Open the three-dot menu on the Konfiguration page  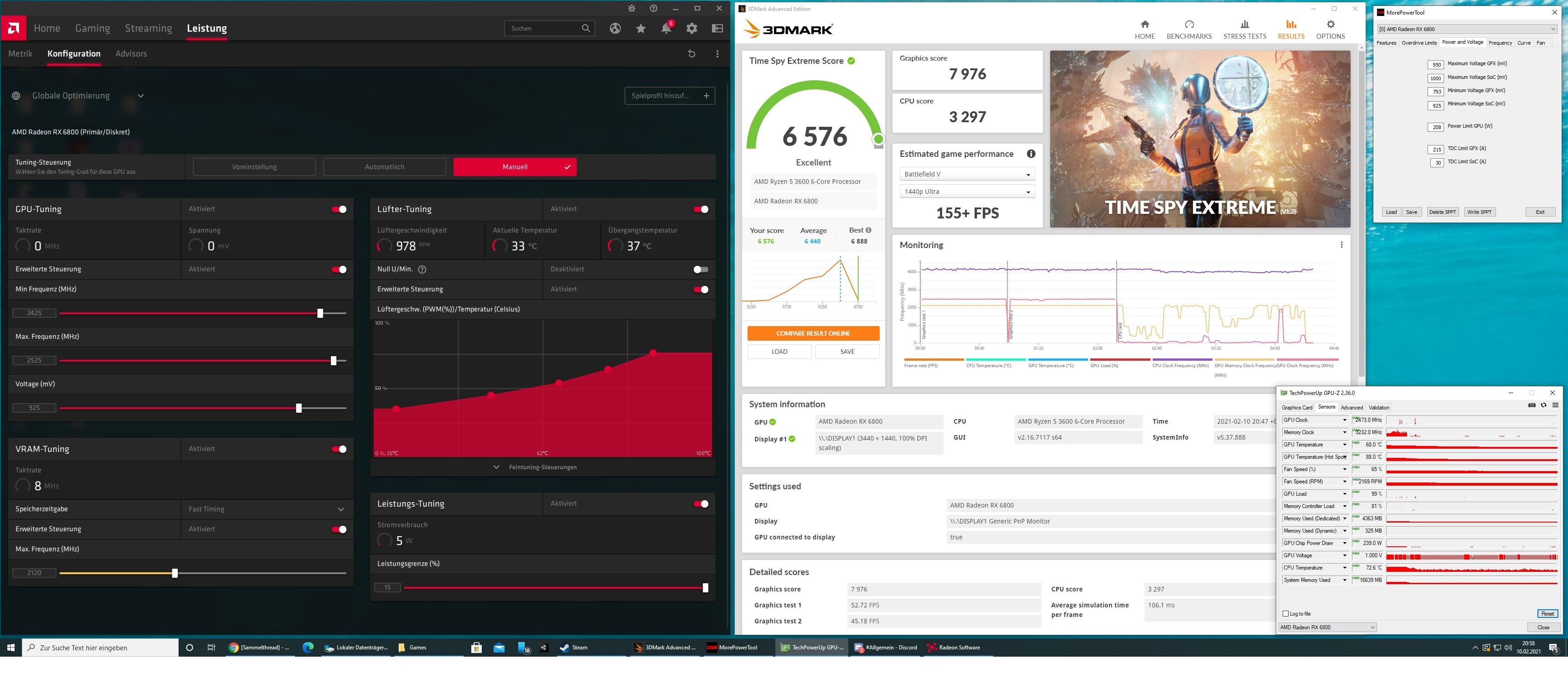717,53
